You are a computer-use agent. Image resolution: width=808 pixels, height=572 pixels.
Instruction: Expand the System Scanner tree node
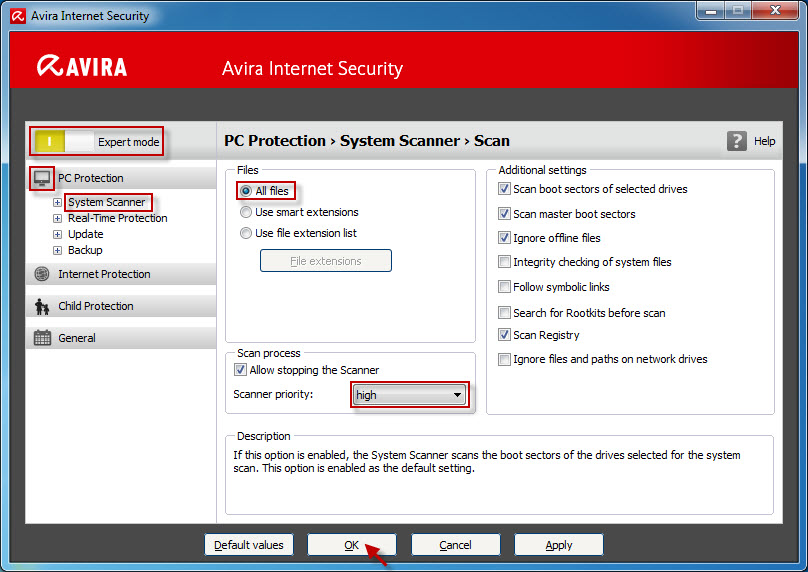click(x=57, y=203)
